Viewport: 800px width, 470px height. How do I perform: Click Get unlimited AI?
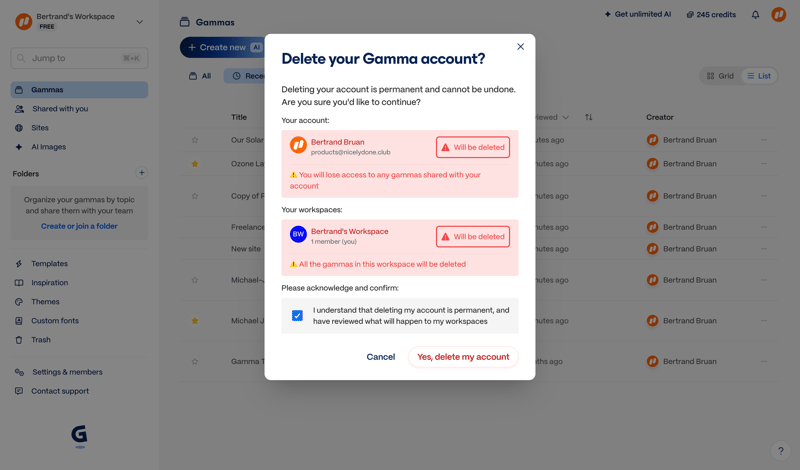638,14
